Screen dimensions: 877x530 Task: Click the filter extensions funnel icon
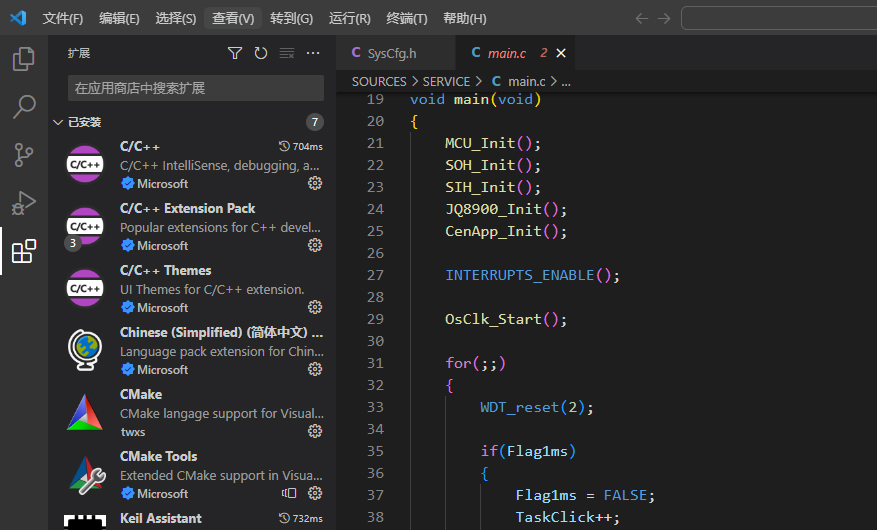(235, 53)
